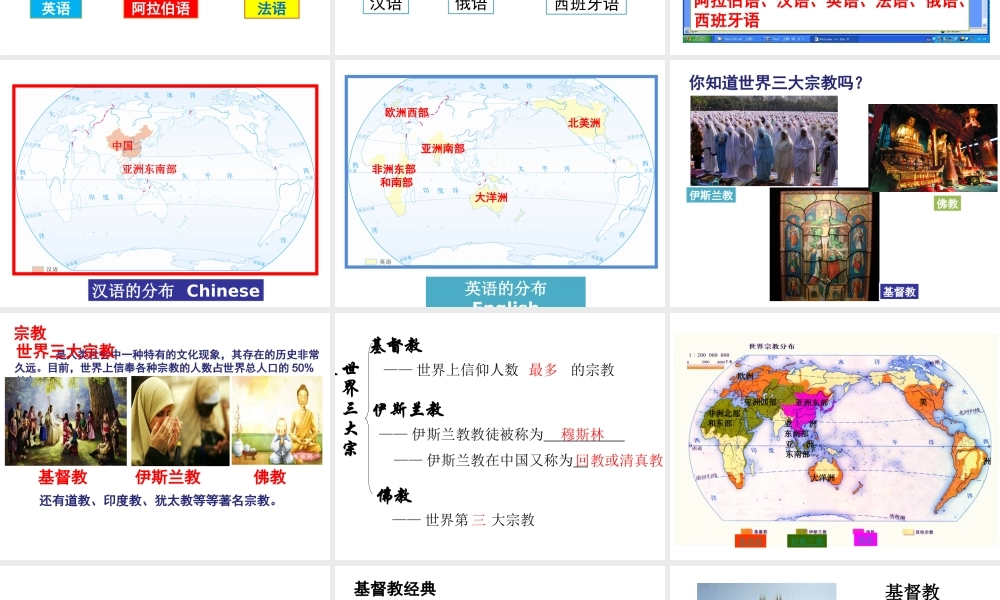1000x600 pixels.
Task: Click the orange legend swatch on religion map
Action: 750,541
